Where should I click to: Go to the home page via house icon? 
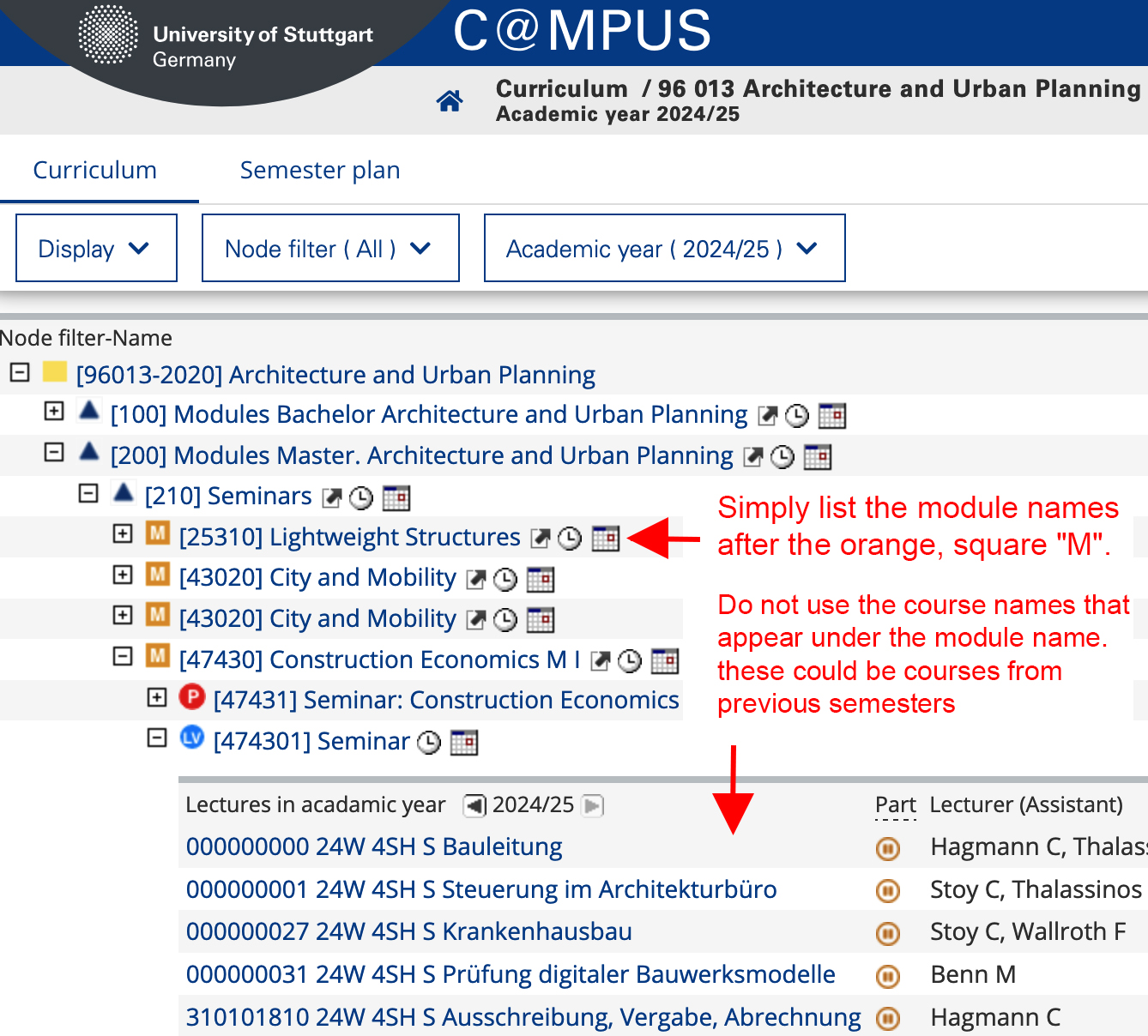click(x=450, y=101)
